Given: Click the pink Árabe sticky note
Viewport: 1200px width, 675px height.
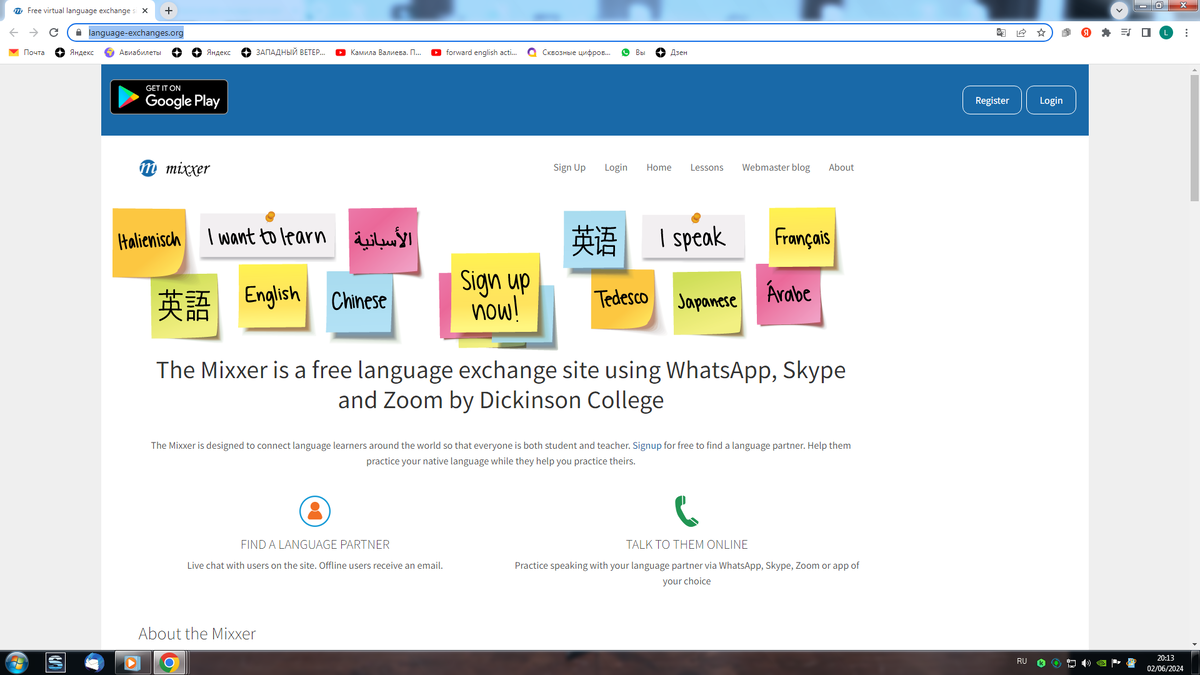Looking at the screenshot, I should click(x=789, y=295).
